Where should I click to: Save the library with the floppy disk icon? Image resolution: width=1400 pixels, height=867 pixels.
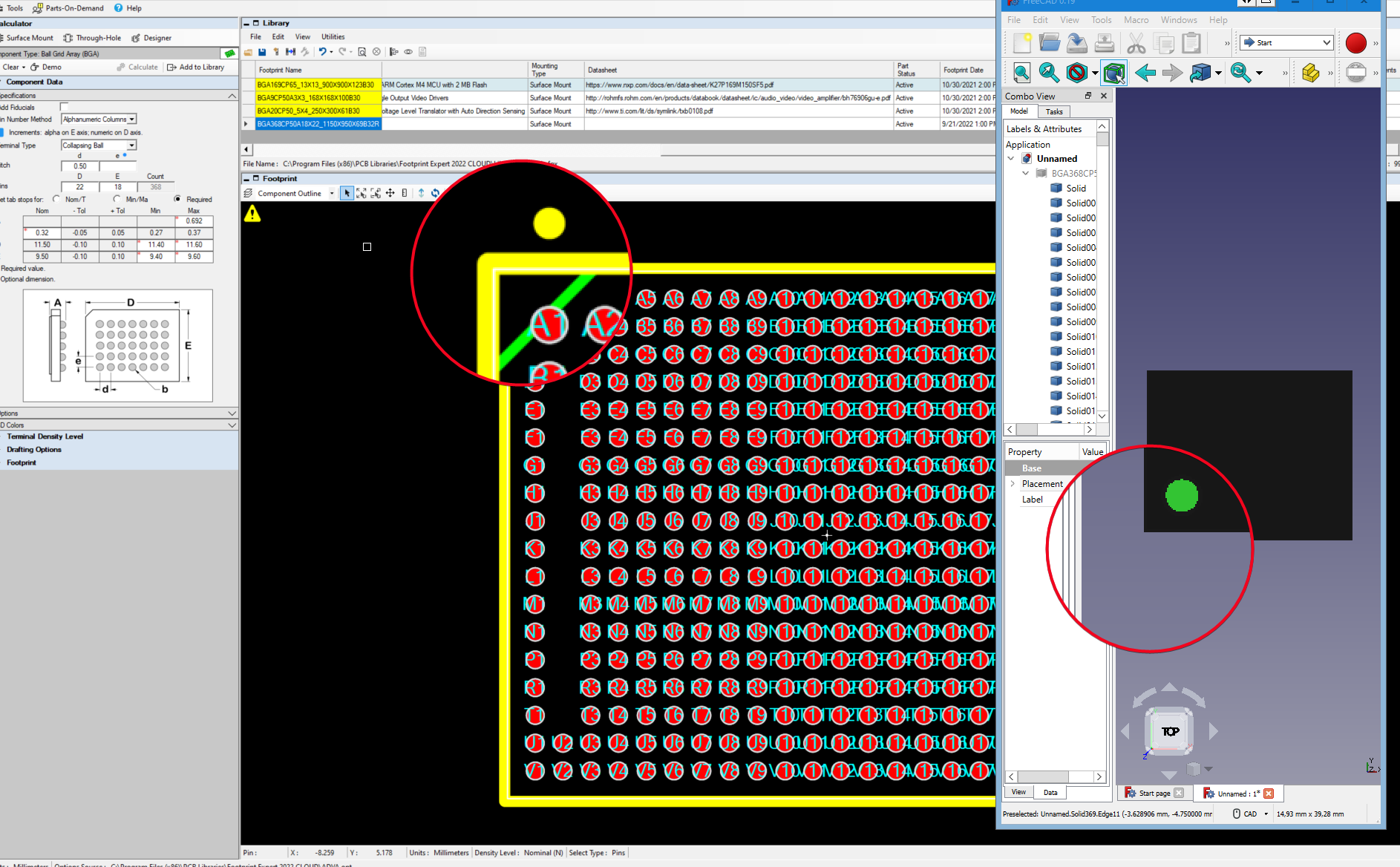pos(262,52)
